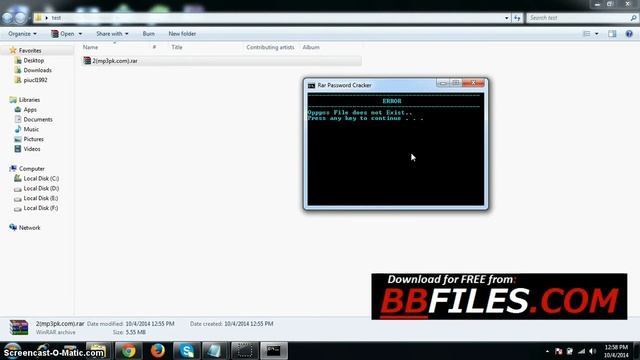
Task: Click the Date modified value in details pane
Action: coord(150,324)
